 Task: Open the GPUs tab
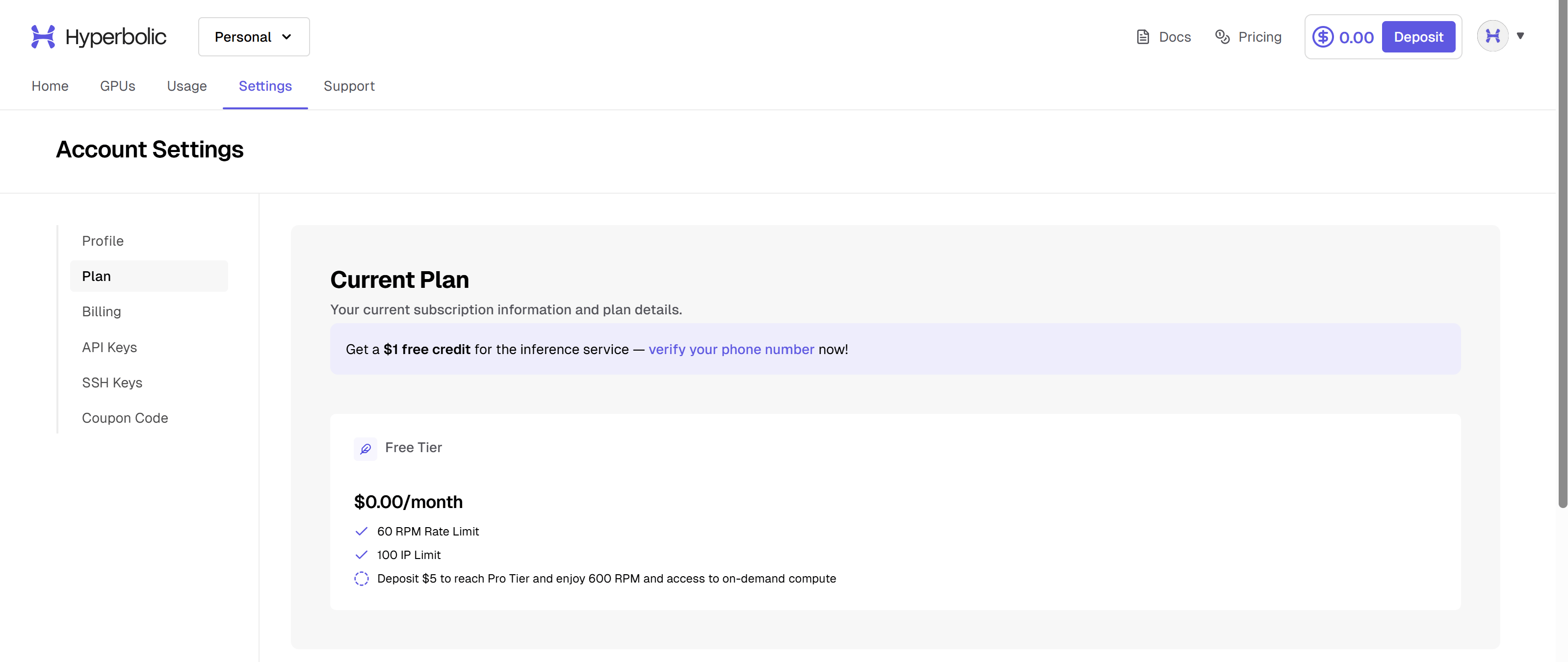point(117,86)
